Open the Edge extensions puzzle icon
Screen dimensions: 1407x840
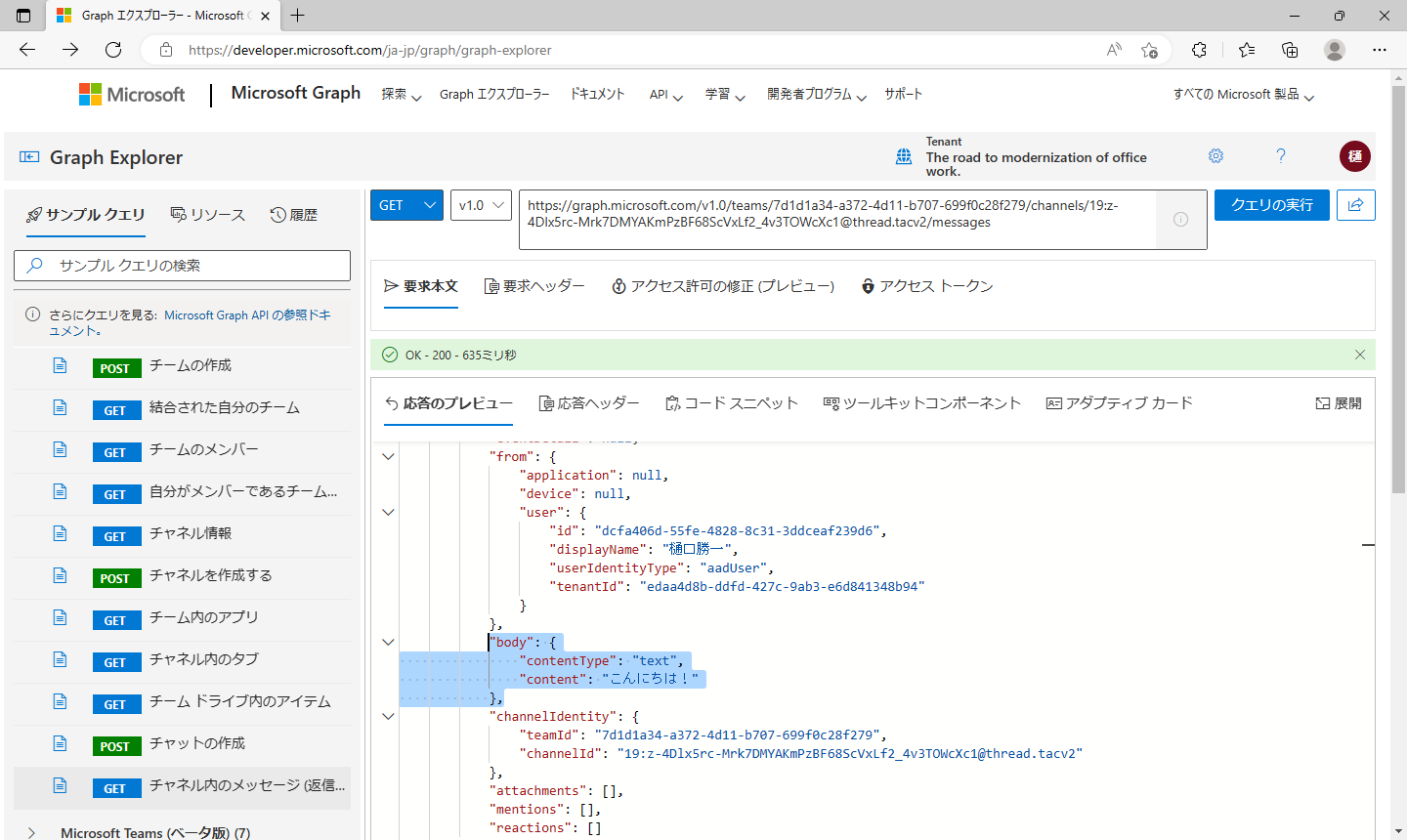point(1199,50)
